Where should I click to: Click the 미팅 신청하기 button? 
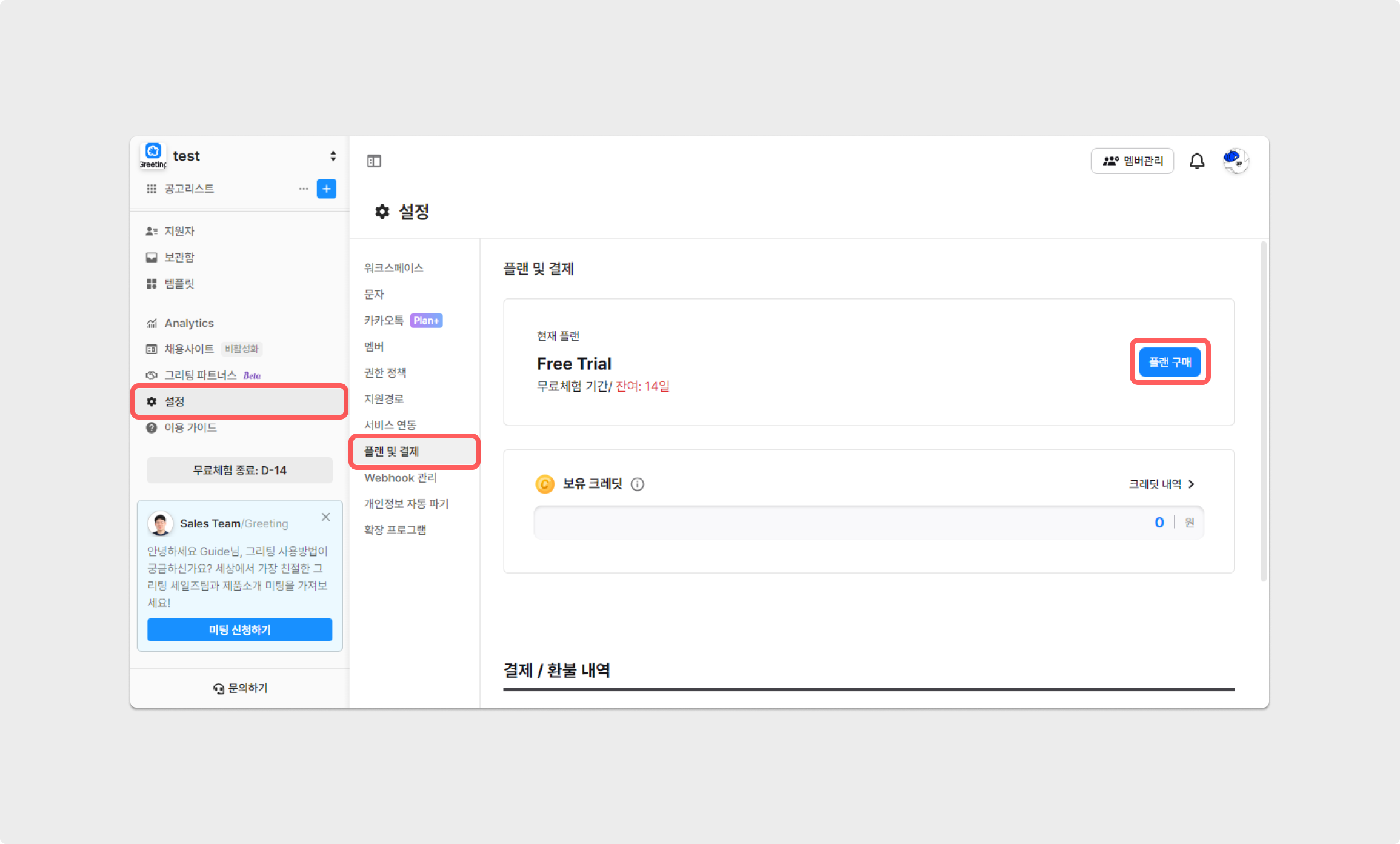coord(239,630)
